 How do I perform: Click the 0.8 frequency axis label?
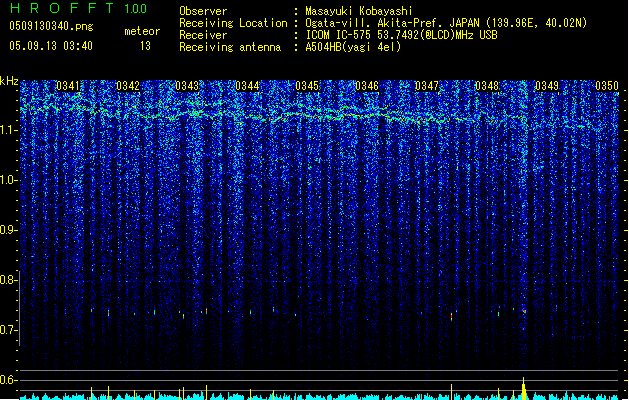[x=8, y=280]
